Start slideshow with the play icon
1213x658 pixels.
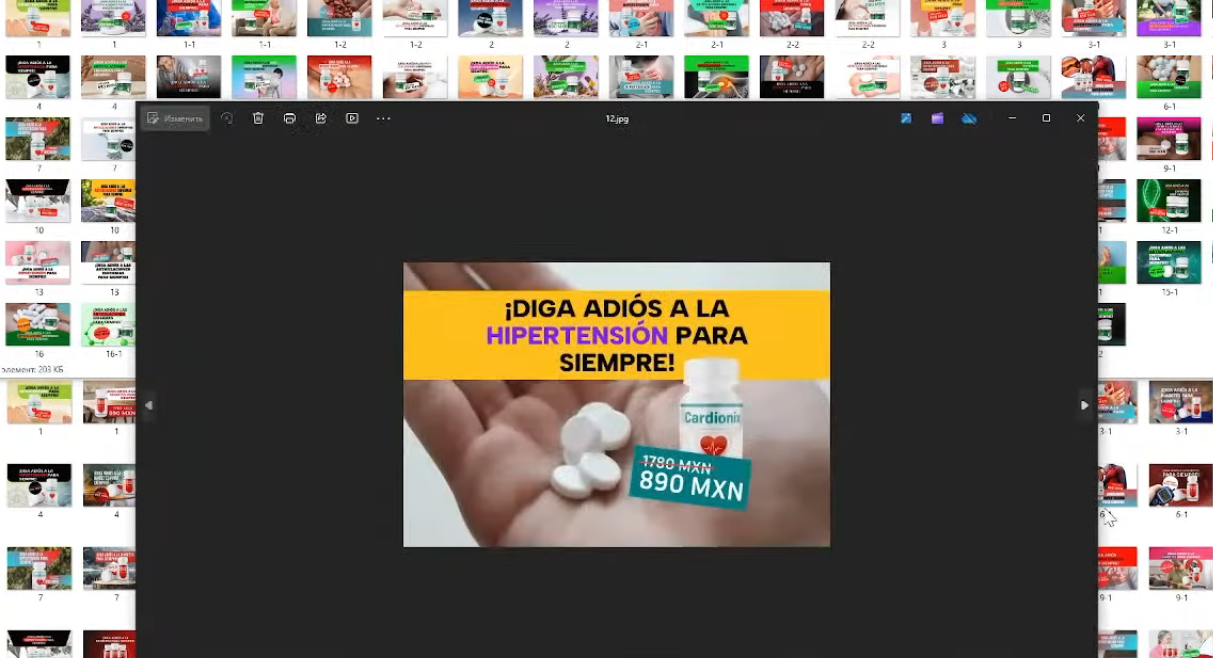pos(352,118)
